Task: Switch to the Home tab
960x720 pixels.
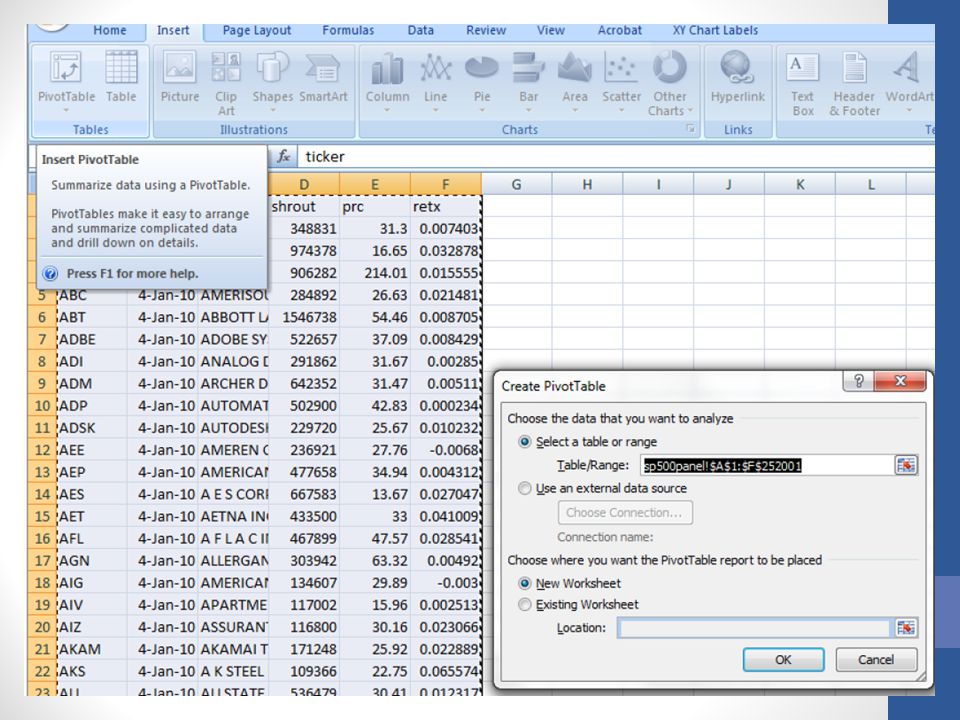Action: coord(110,31)
